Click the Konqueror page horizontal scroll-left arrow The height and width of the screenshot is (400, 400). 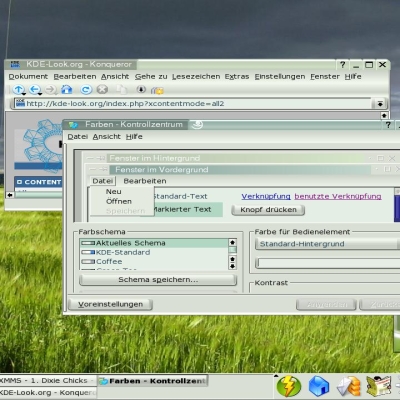pyautogui.click(x=10, y=195)
